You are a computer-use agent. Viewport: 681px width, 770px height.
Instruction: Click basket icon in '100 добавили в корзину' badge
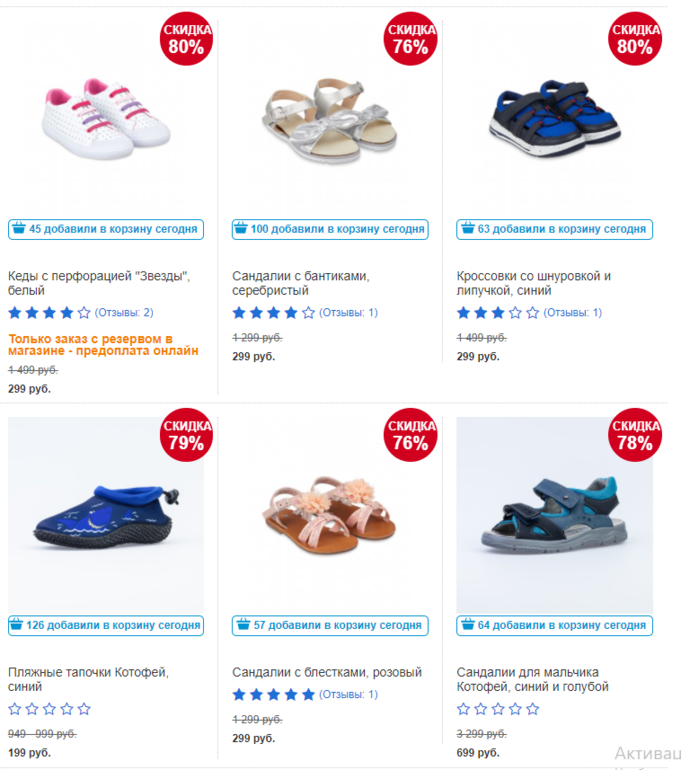[x=241, y=228]
